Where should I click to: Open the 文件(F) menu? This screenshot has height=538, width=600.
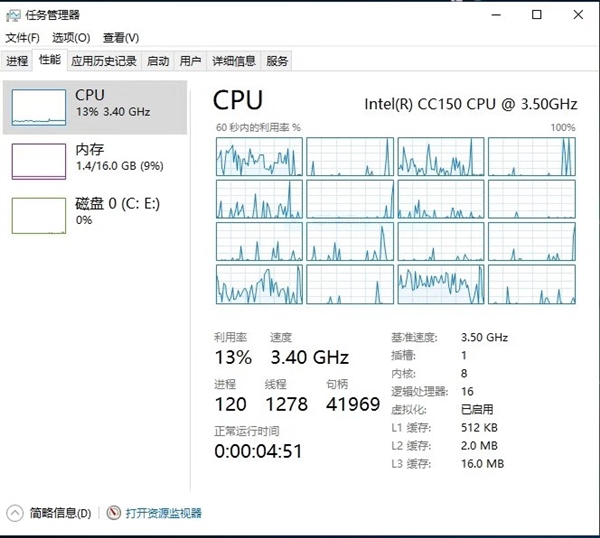[22, 38]
